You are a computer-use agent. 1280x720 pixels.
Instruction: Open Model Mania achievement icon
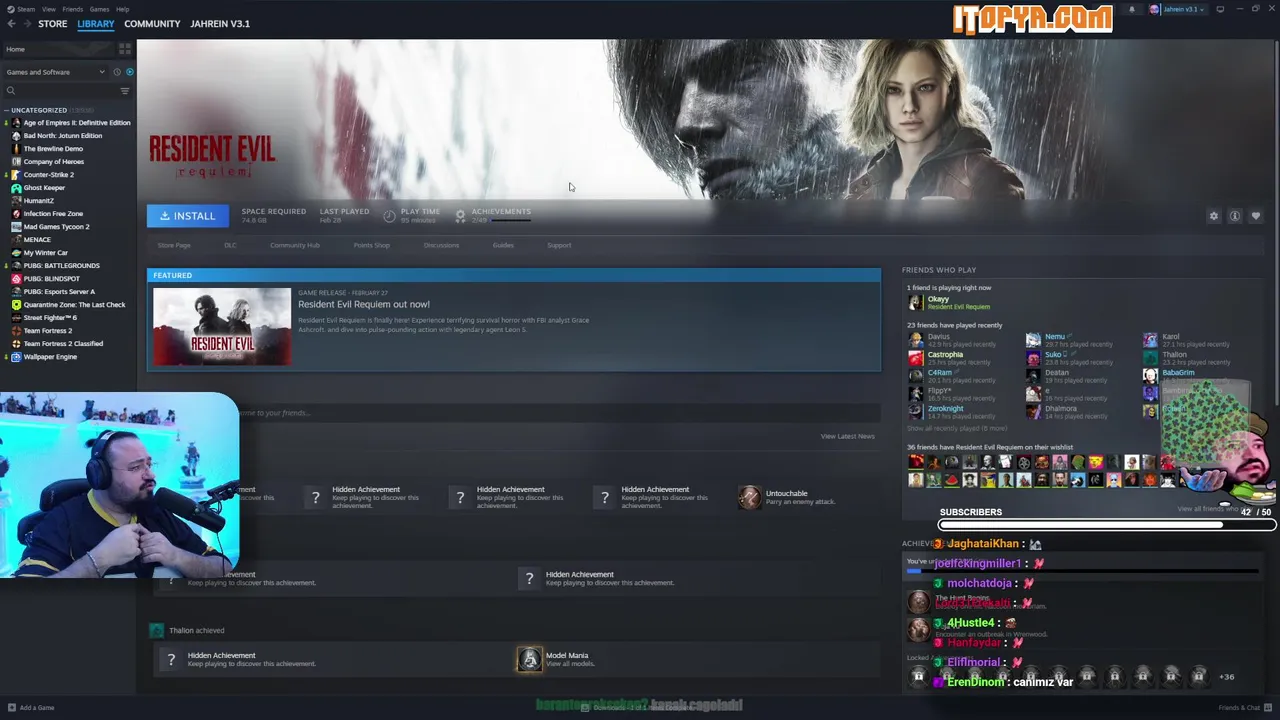click(x=529, y=659)
